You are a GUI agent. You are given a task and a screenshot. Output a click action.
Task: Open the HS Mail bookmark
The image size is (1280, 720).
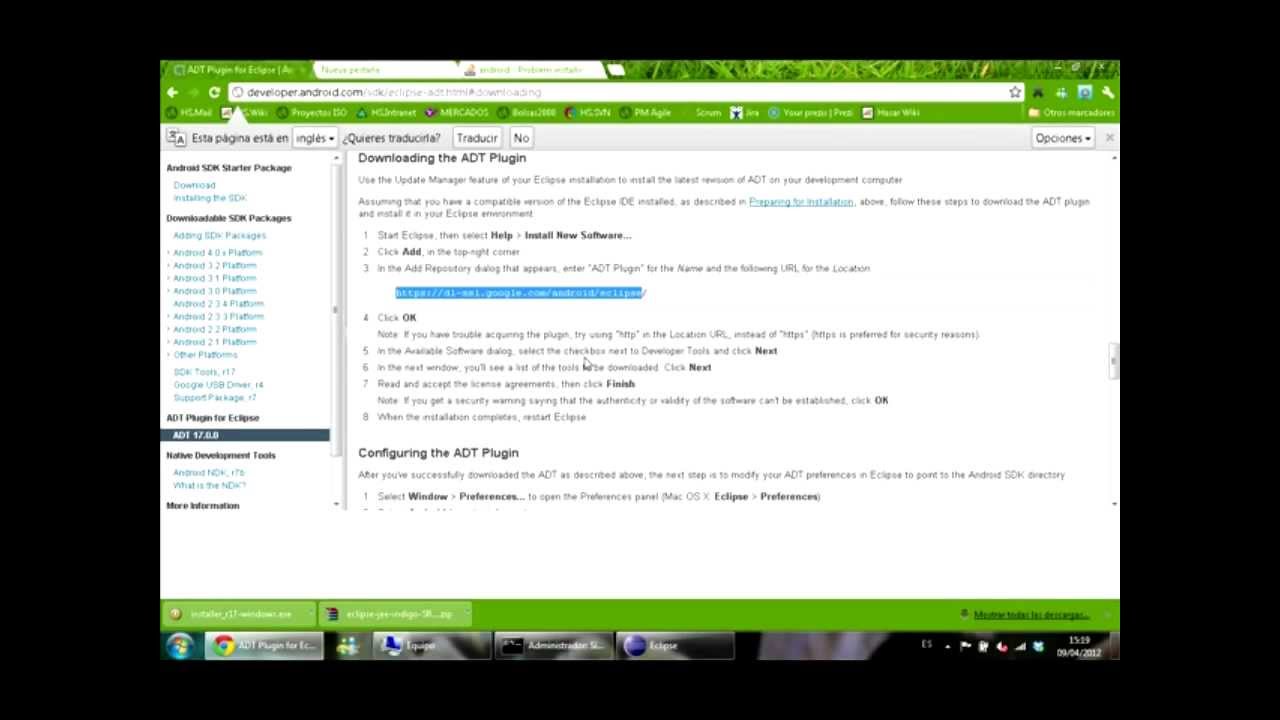(189, 113)
